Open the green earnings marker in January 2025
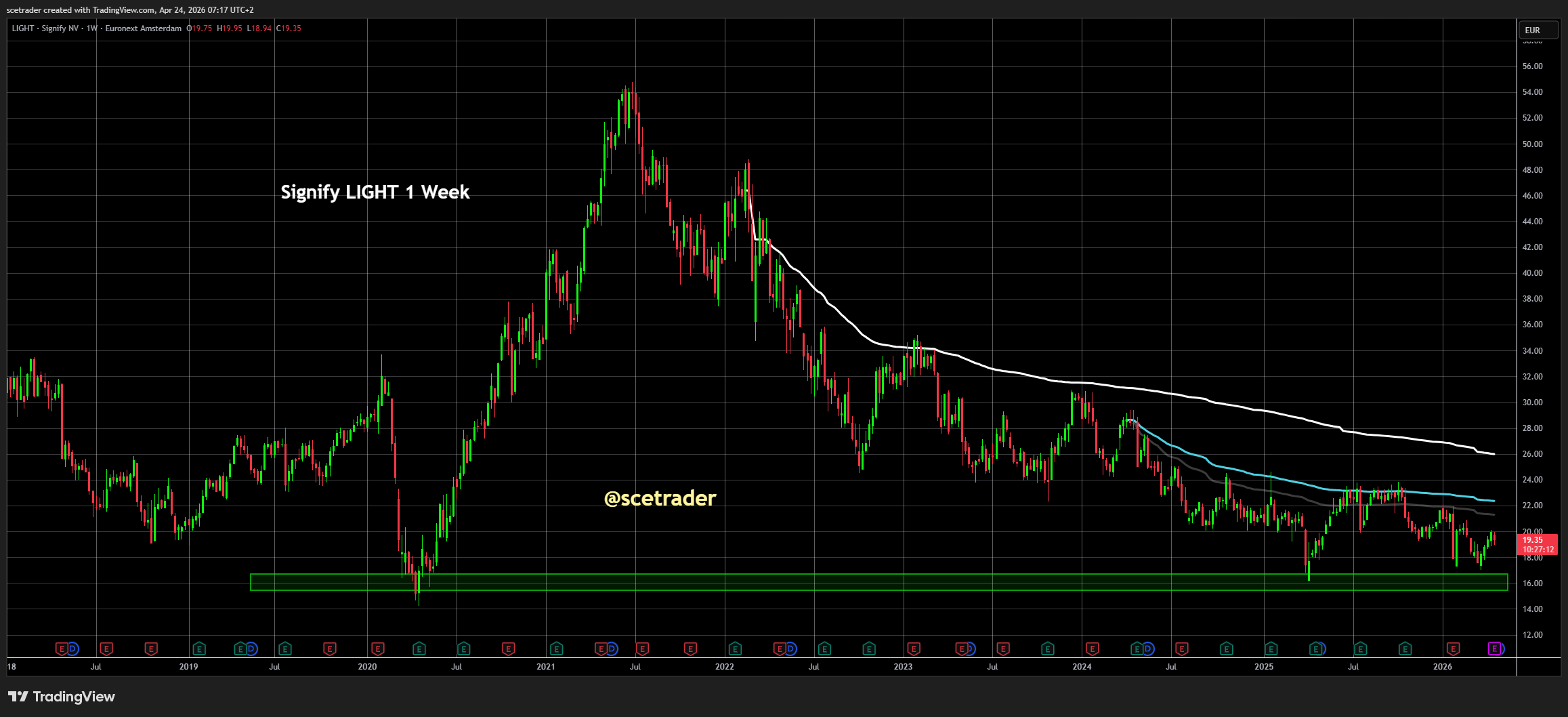 [x=1271, y=649]
